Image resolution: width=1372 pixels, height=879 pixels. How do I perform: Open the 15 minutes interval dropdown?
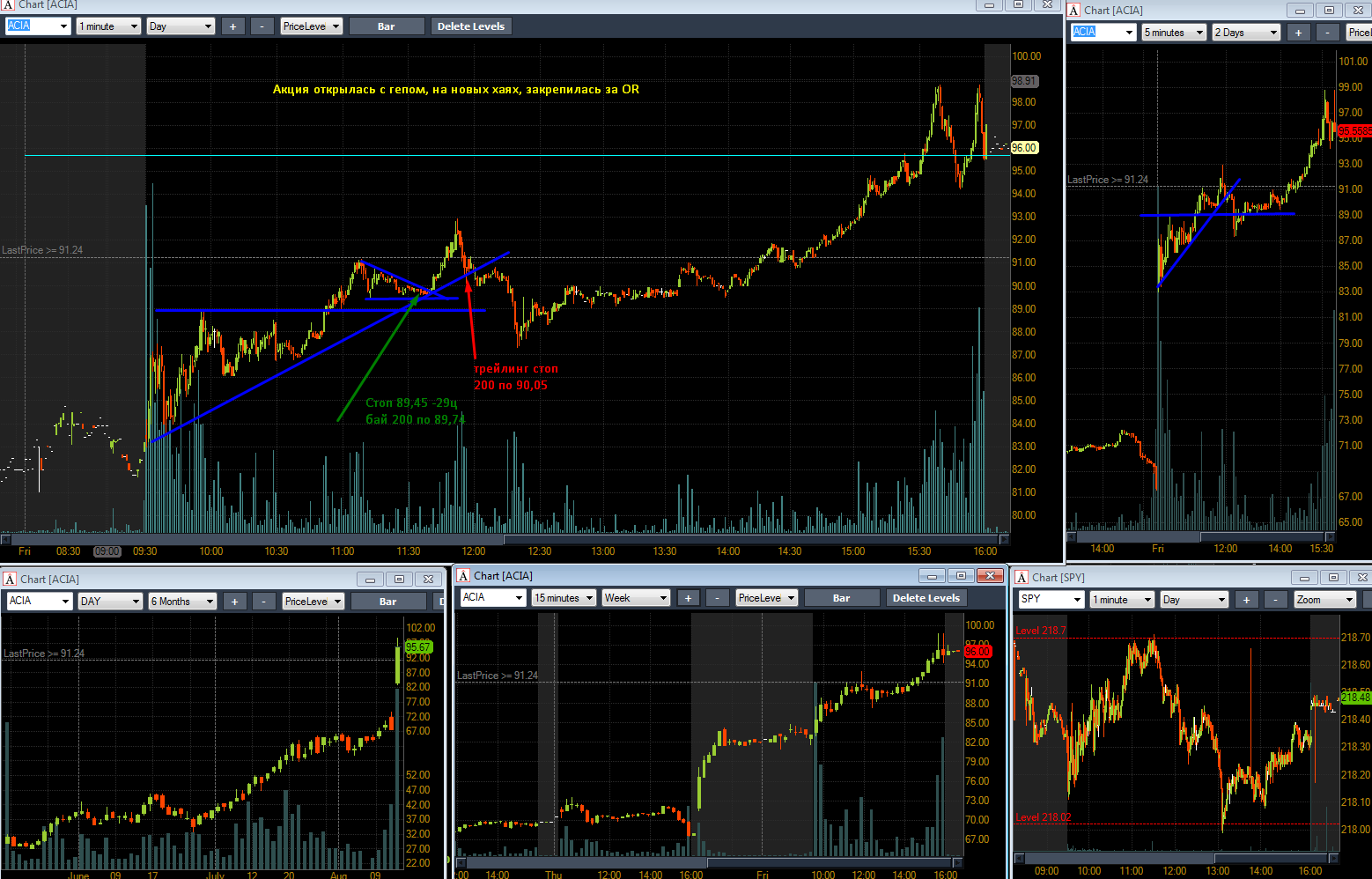pos(564,598)
